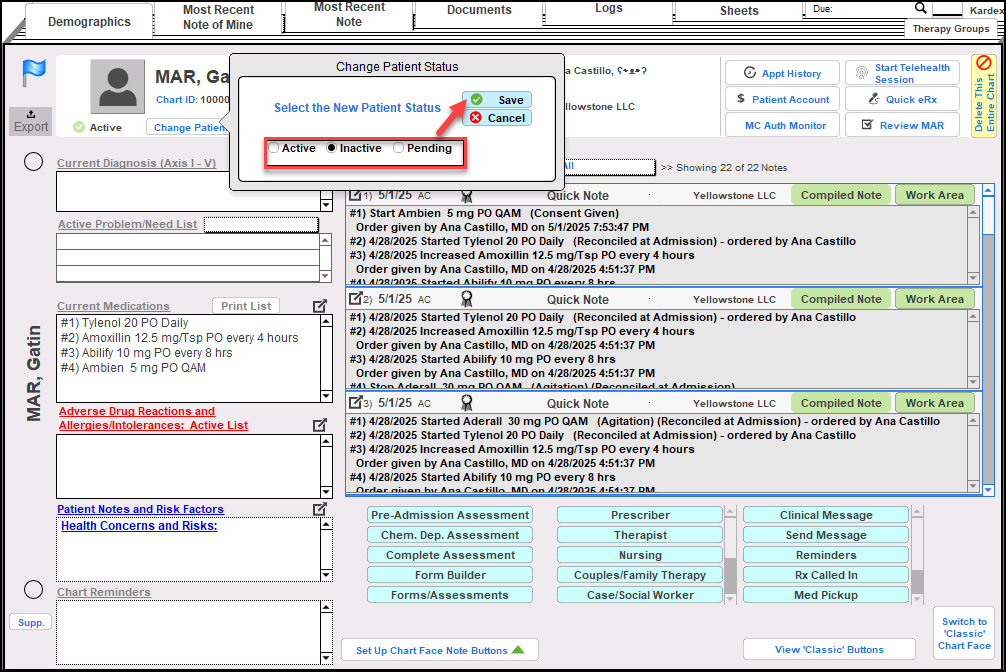Click the search magnifier icon
This screenshot has height=672, width=1006.
(x=920, y=8)
